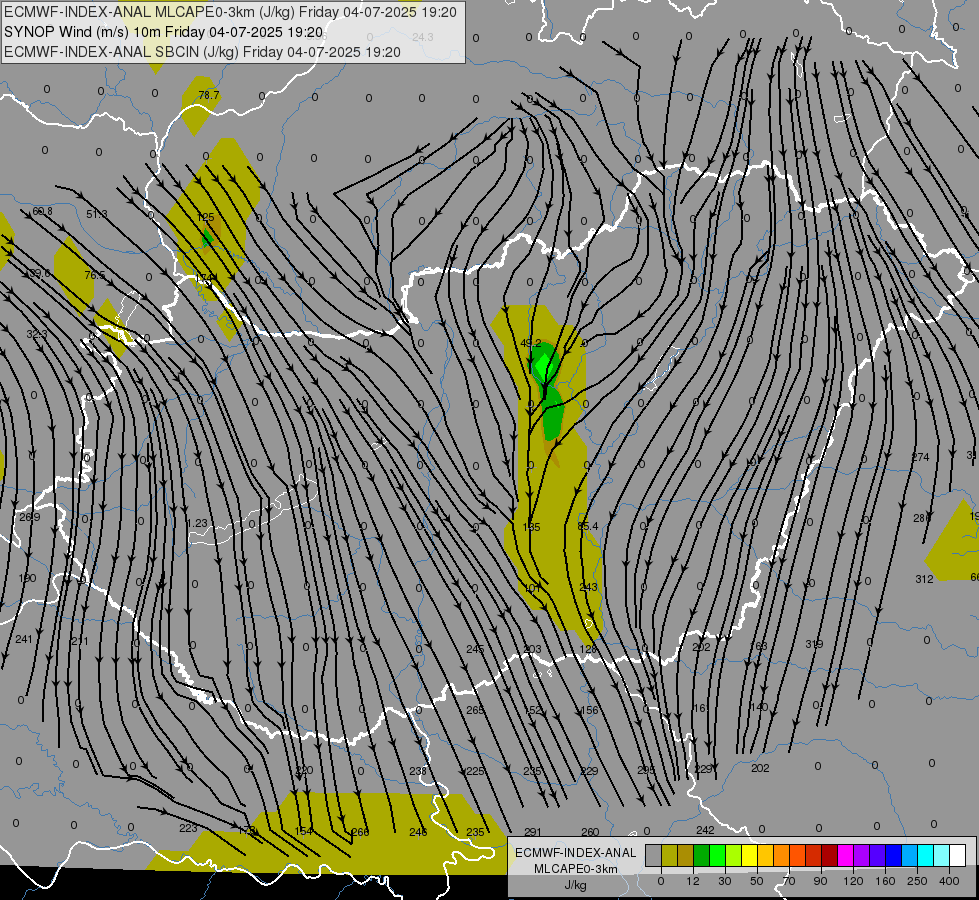Click the SYNOP Wind 10m header line
979x900 pixels.
point(164,32)
